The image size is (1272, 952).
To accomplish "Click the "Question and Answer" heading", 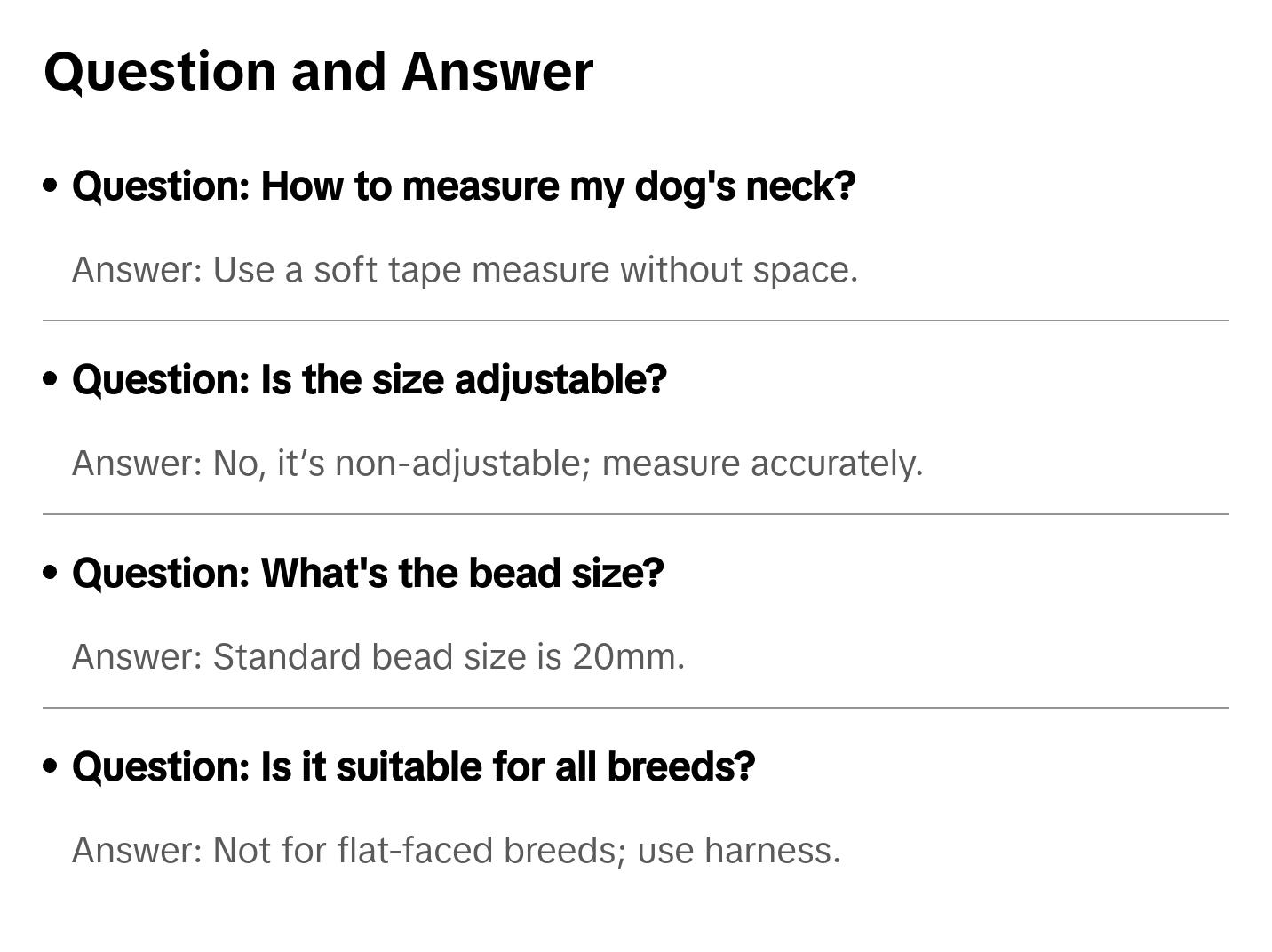I will pos(318,71).
